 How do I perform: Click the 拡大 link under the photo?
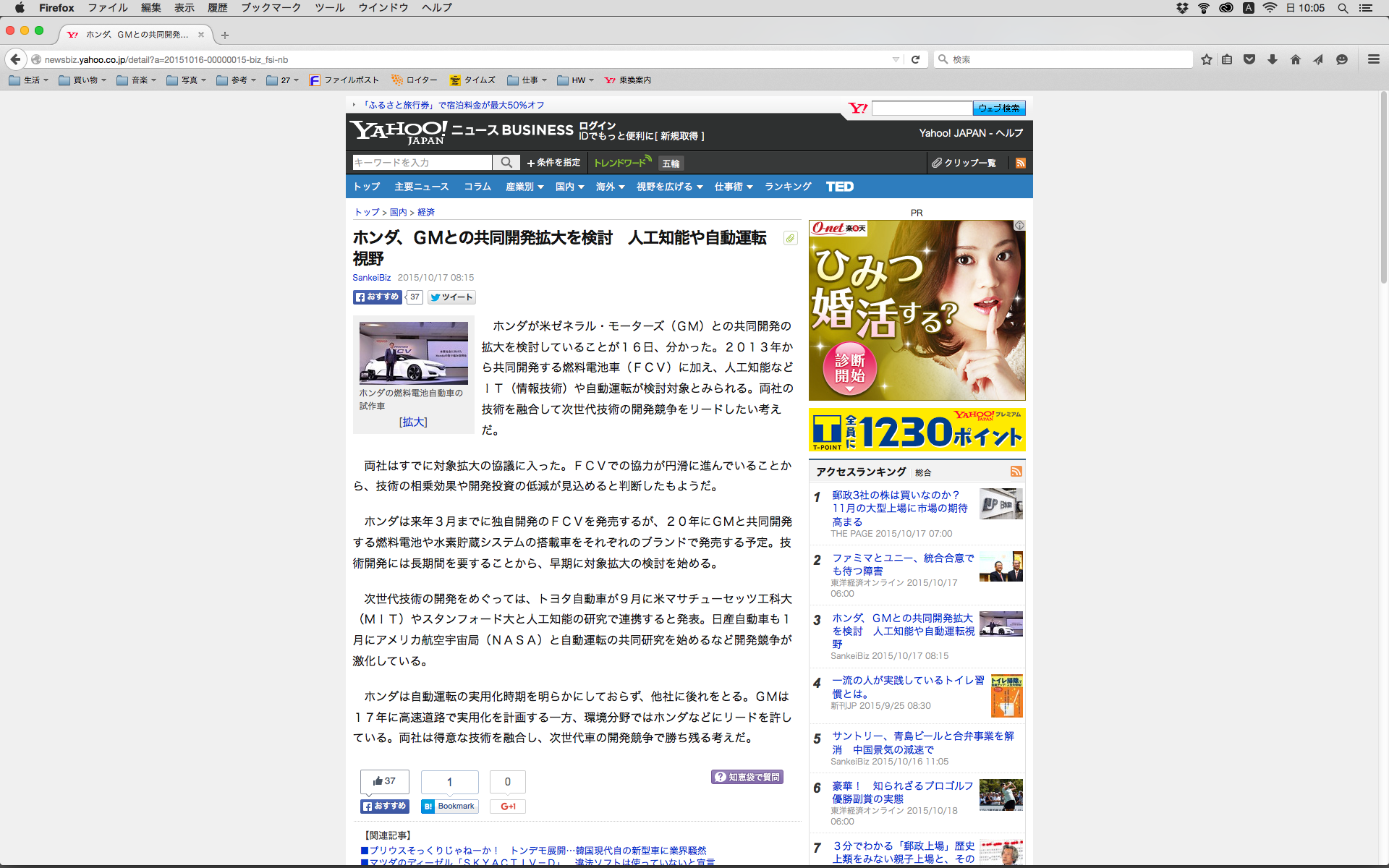pyautogui.click(x=413, y=422)
